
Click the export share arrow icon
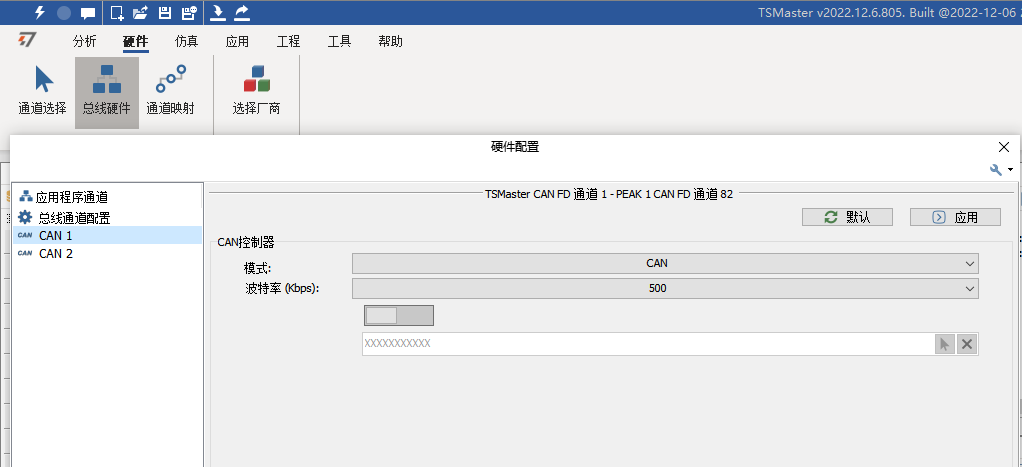pyautogui.click(x=242, y=12)
